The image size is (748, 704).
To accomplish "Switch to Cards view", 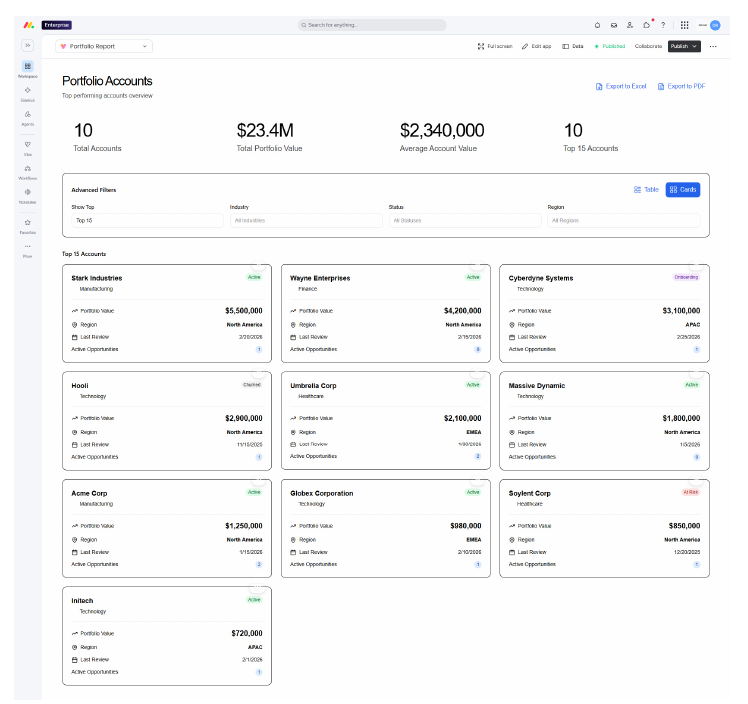I will (683, 189).
